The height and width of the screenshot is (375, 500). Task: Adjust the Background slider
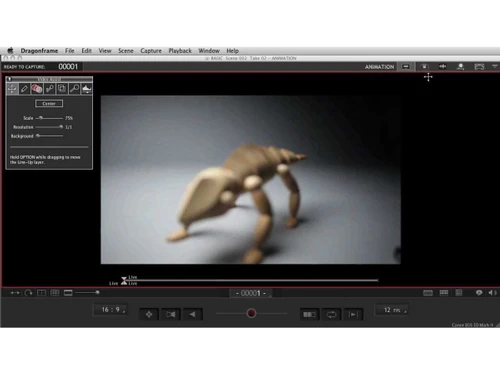(x=49, y=136)
